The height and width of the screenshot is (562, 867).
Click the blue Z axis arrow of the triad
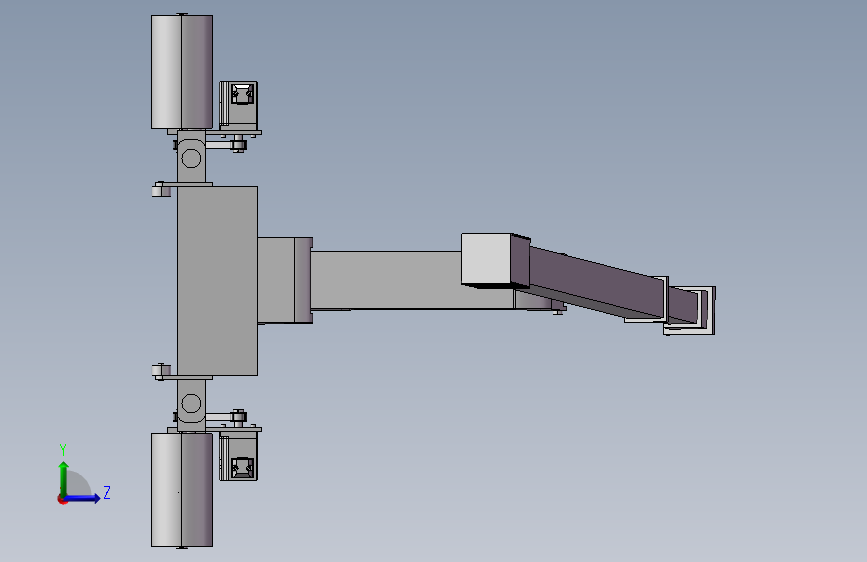tap(83, 498)
